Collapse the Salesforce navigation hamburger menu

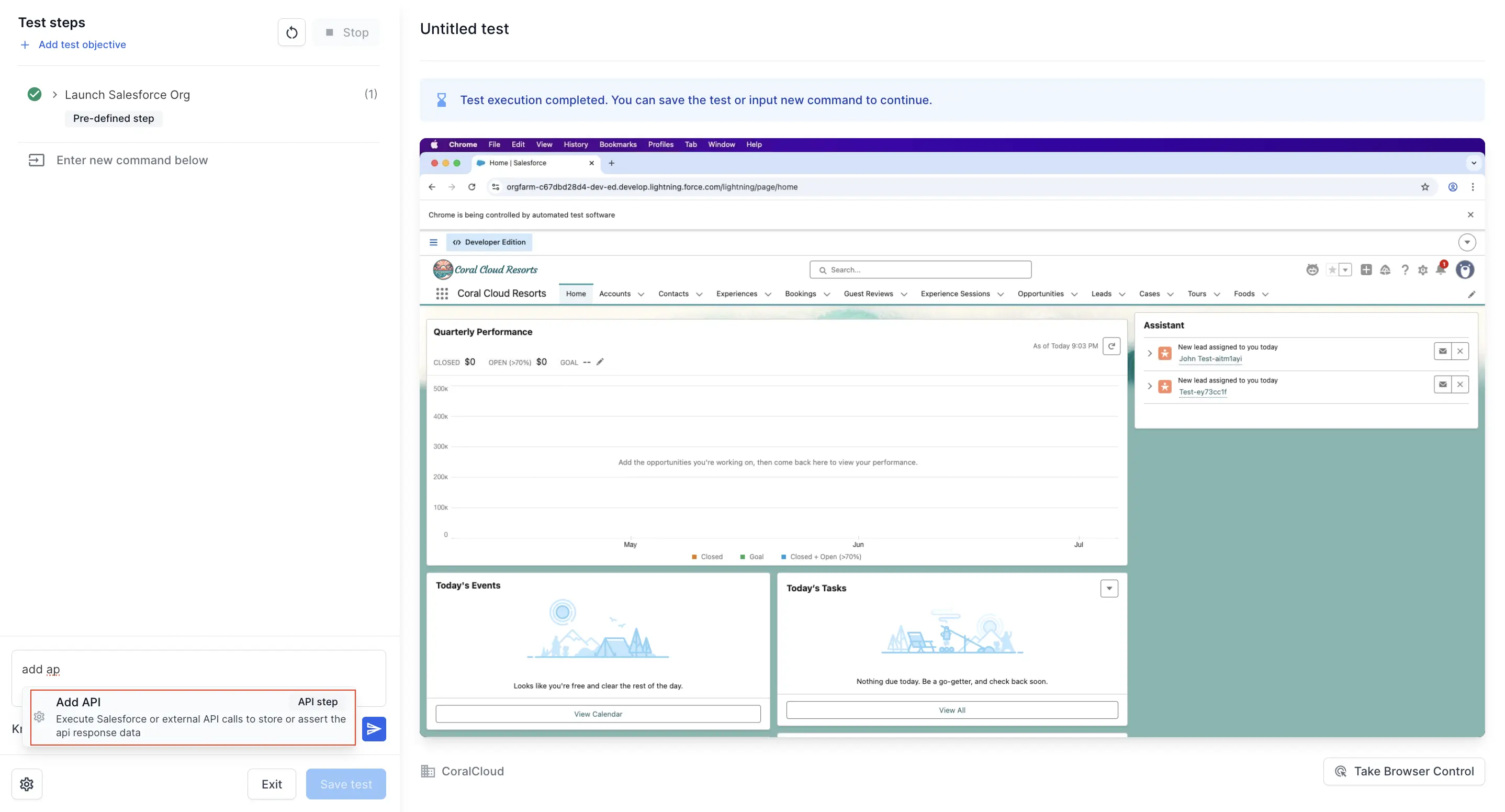(x=433, y=242)
